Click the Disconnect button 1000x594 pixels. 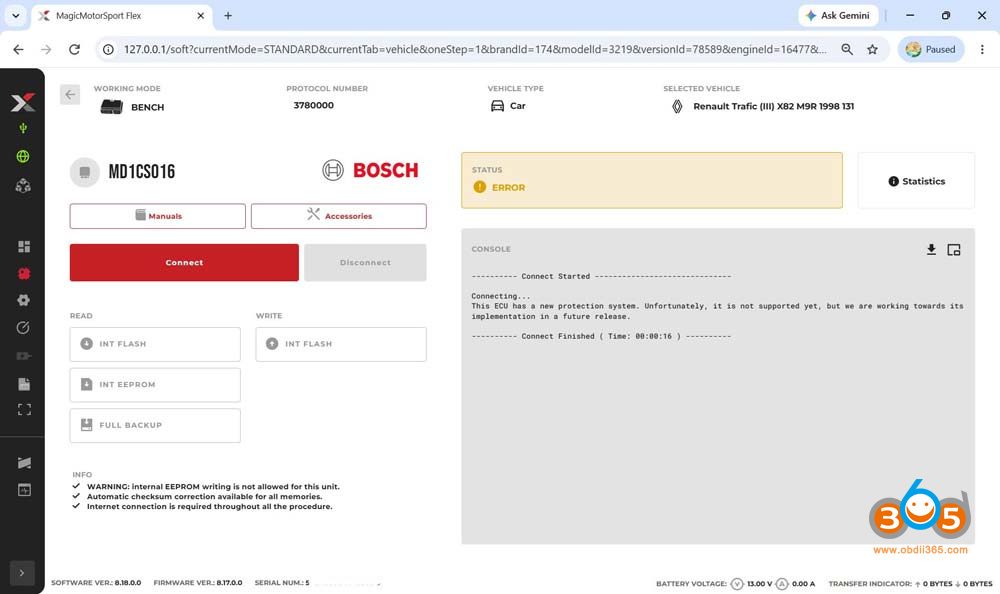pyautogui.click(x=365, y=262)
